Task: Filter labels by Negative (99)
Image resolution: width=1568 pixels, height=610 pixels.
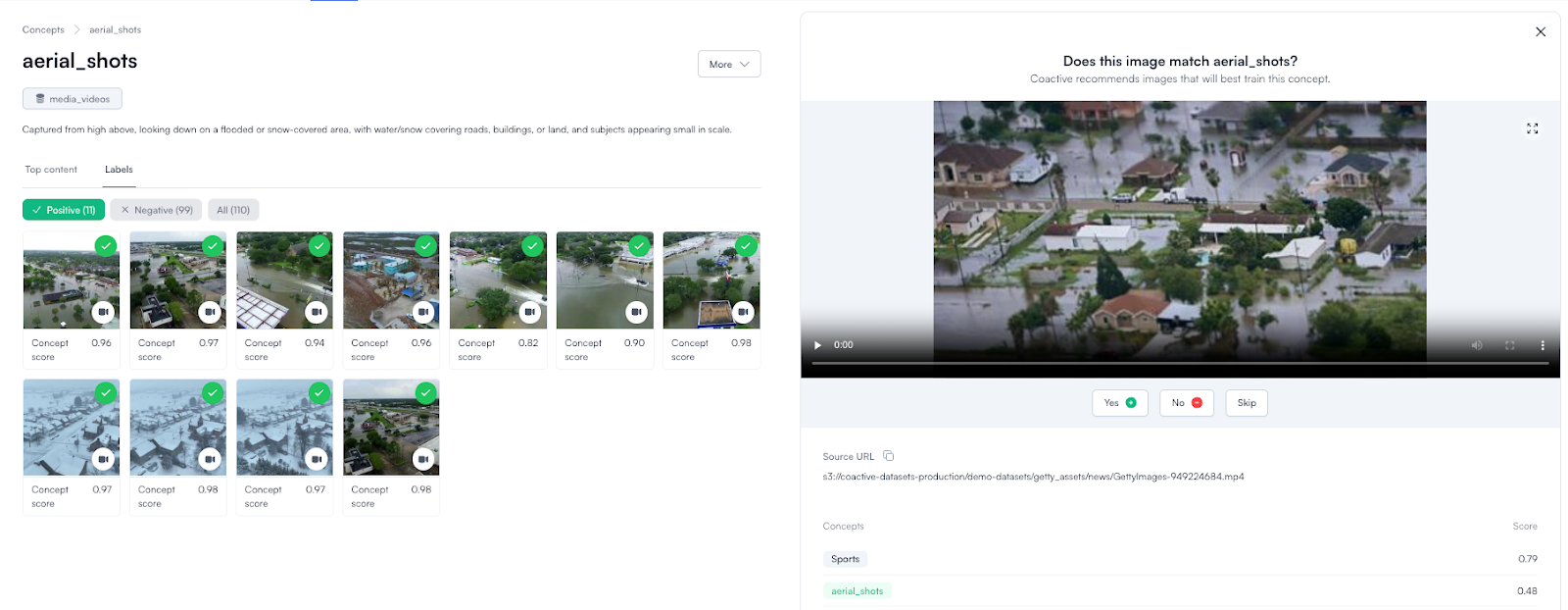Action: 156,210
